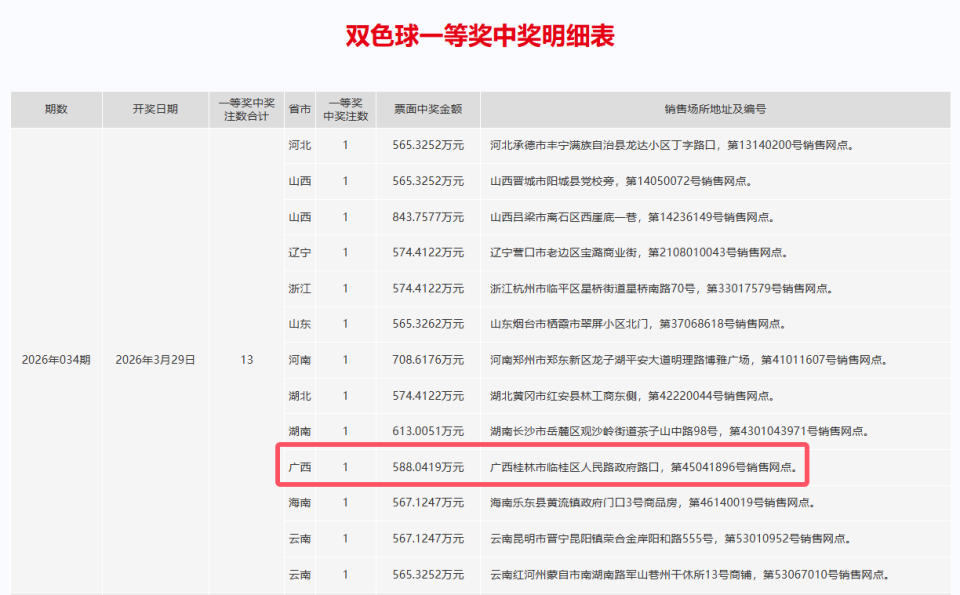This screenshot has width=960, height=595.
Task: Click 山西 in the 843.7577万元 row
Action: coord(300,217)
